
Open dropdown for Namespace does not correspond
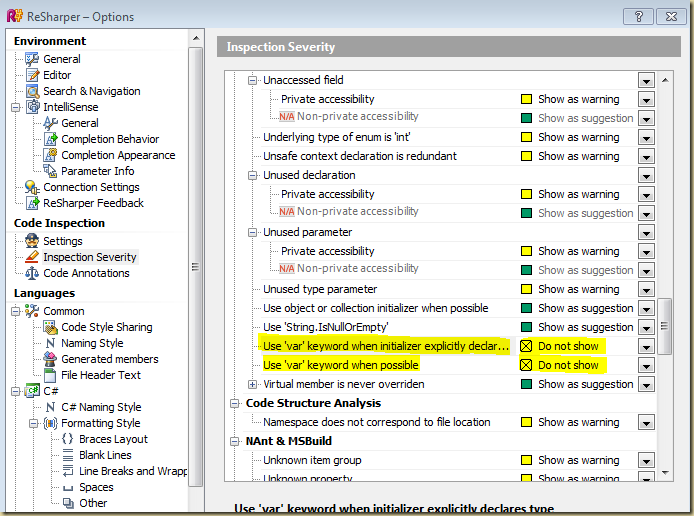pos(646,423)
